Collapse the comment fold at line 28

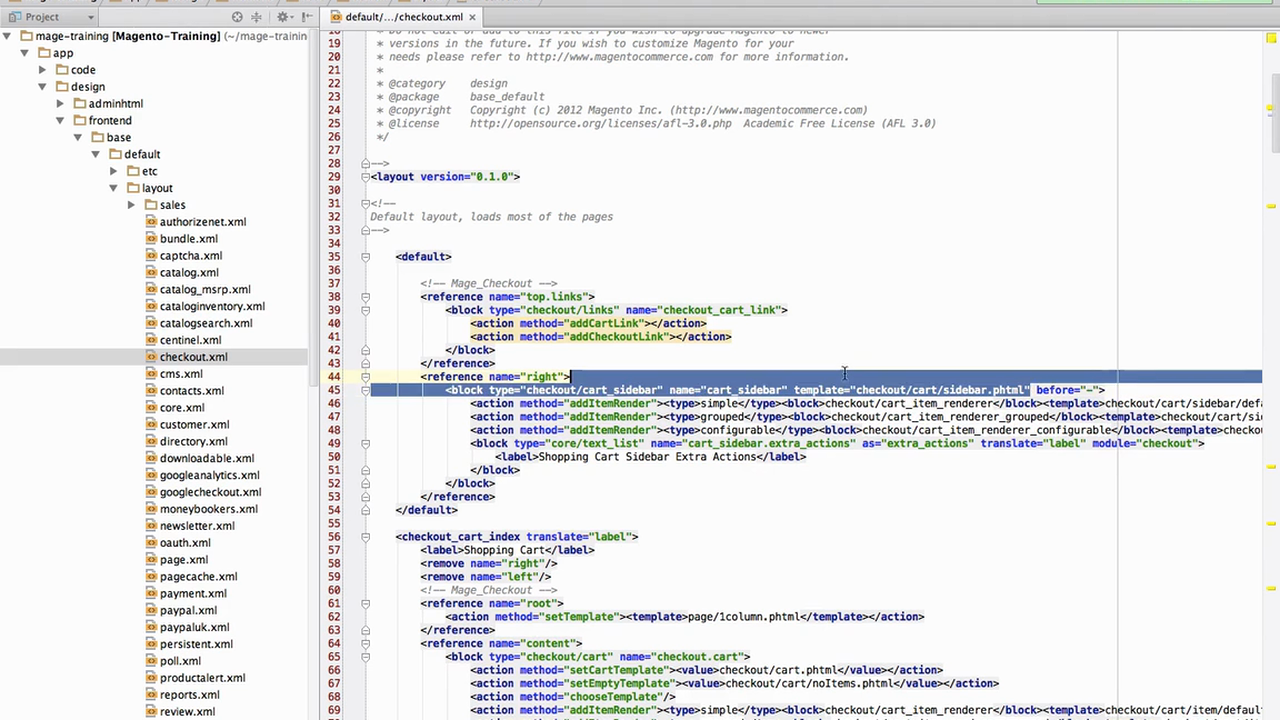[365, 163]
